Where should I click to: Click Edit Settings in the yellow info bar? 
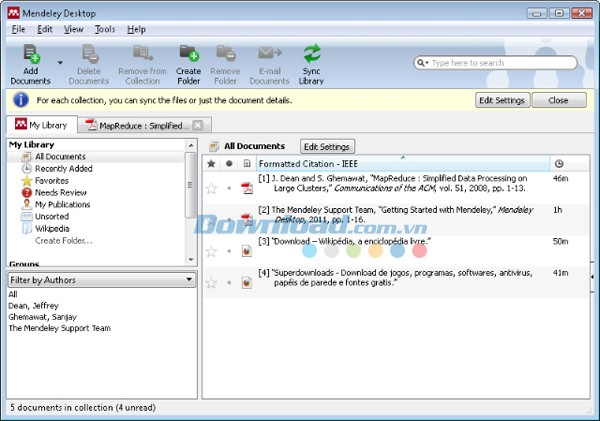click(x=502, y=100)
